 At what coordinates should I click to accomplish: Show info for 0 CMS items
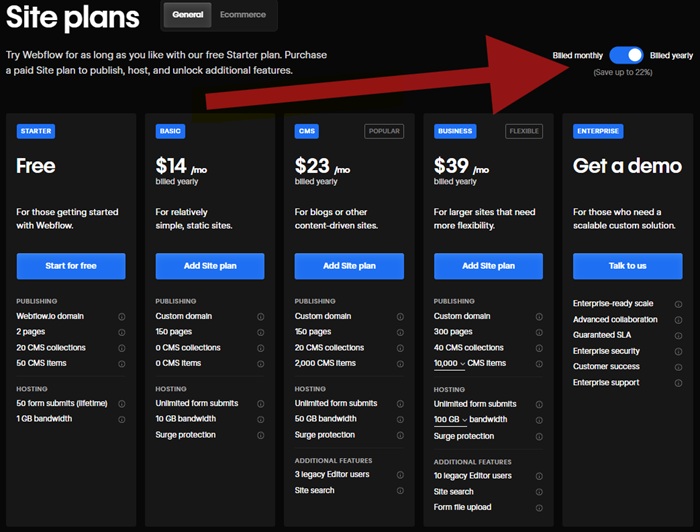261,364
